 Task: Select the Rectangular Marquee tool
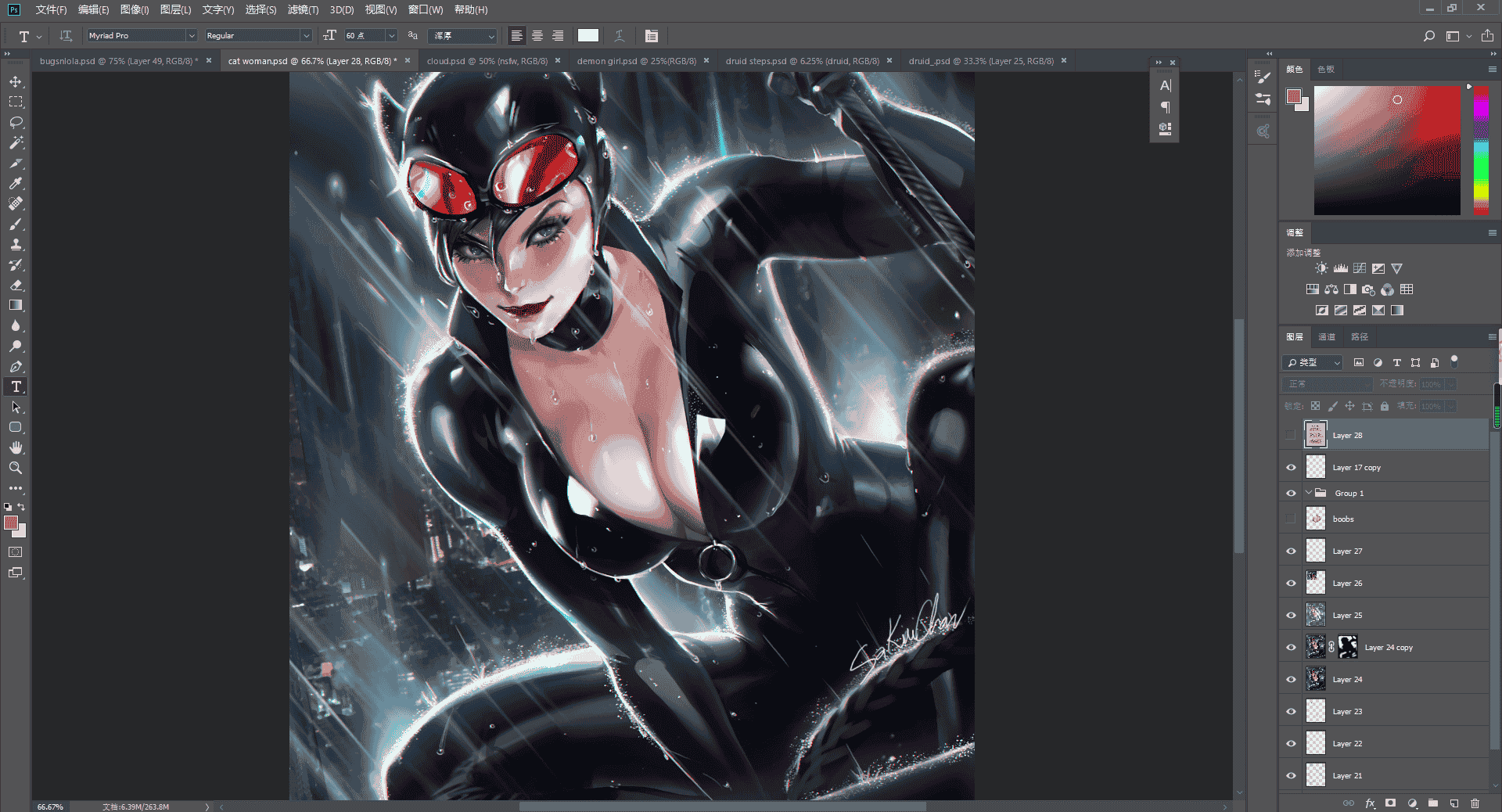coord(16,102)
